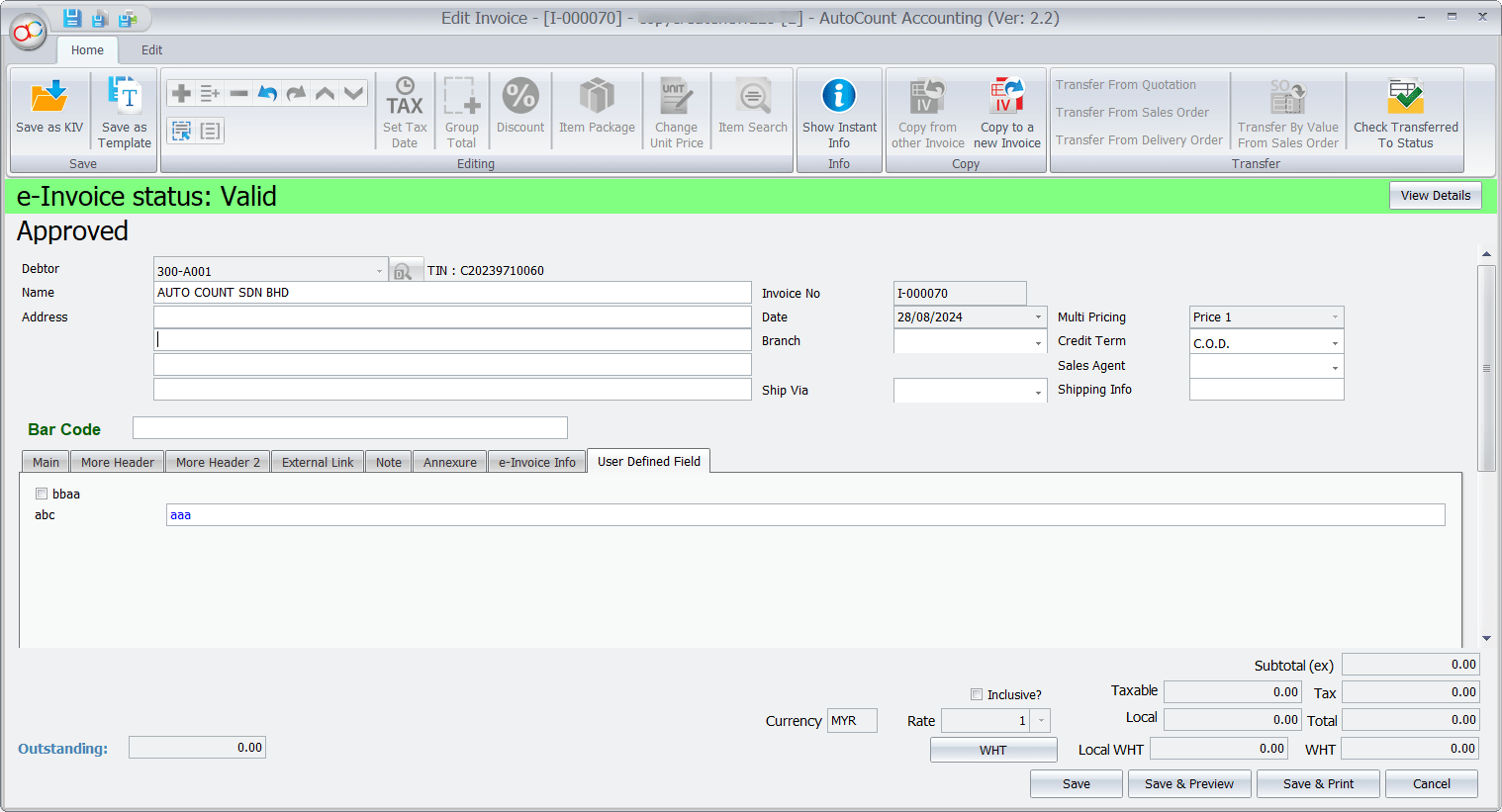Expand the Branch dropdown
Image resolution: width=1502 pixels, height=812 pixels.
tap(1038, 342)
